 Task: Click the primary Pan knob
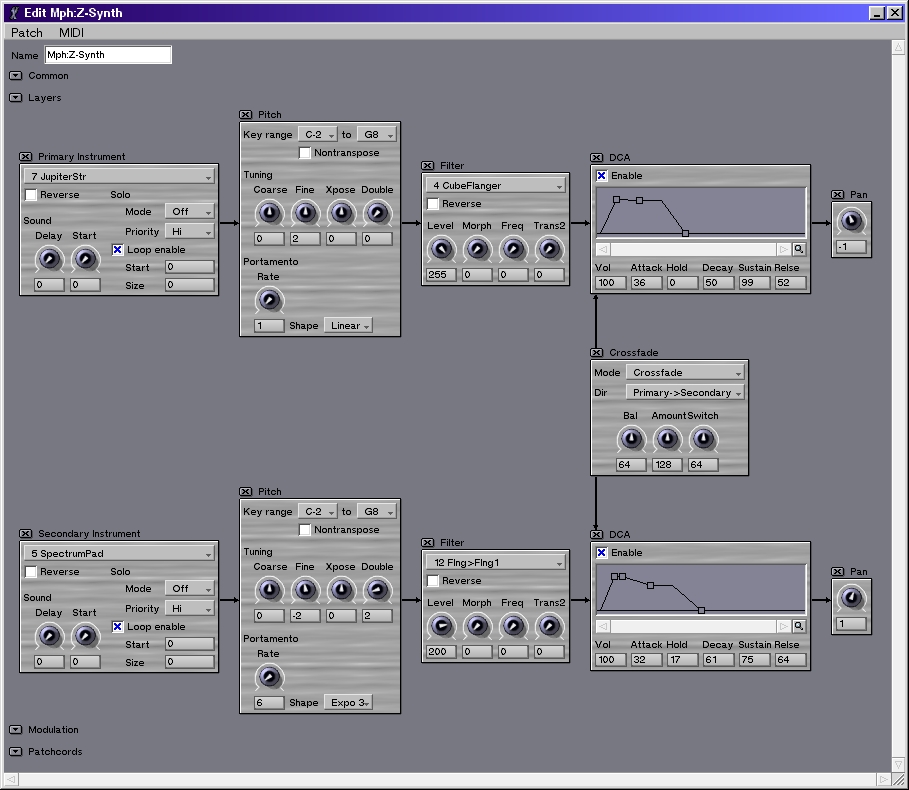tap(850, 221)
